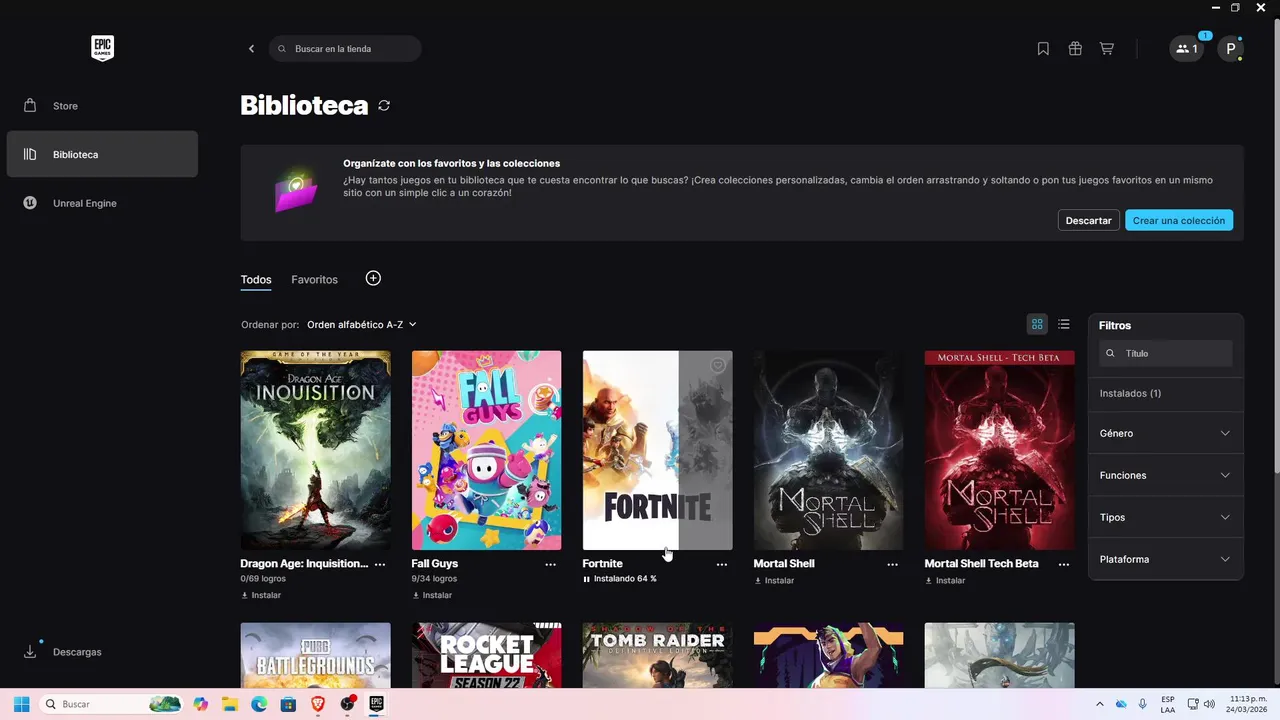The height and width of the screenshot is (720, 1280).
Task: Open Fall Guys three-dot options menu
Action: coord(551,565)
